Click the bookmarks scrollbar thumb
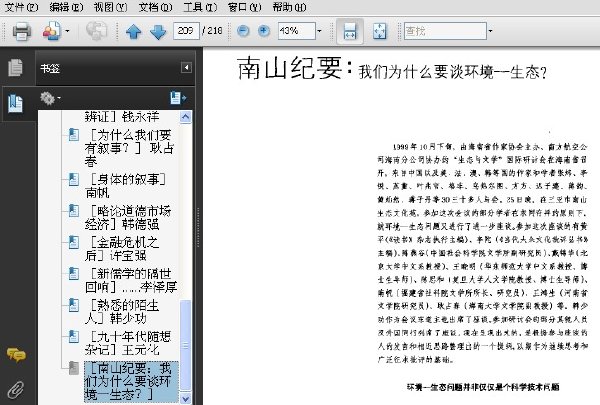The width and height of the screenshot is (600, 405). coord(186,346)
